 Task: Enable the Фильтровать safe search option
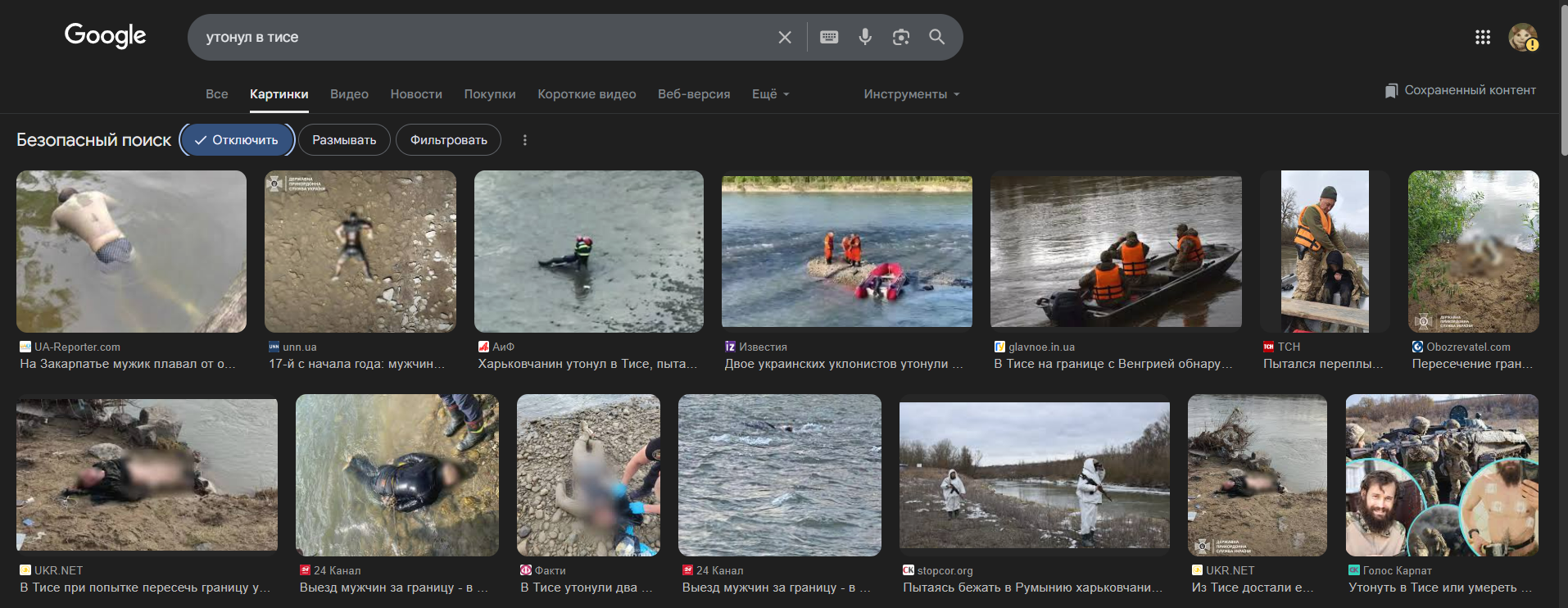(x=448, y=140)
